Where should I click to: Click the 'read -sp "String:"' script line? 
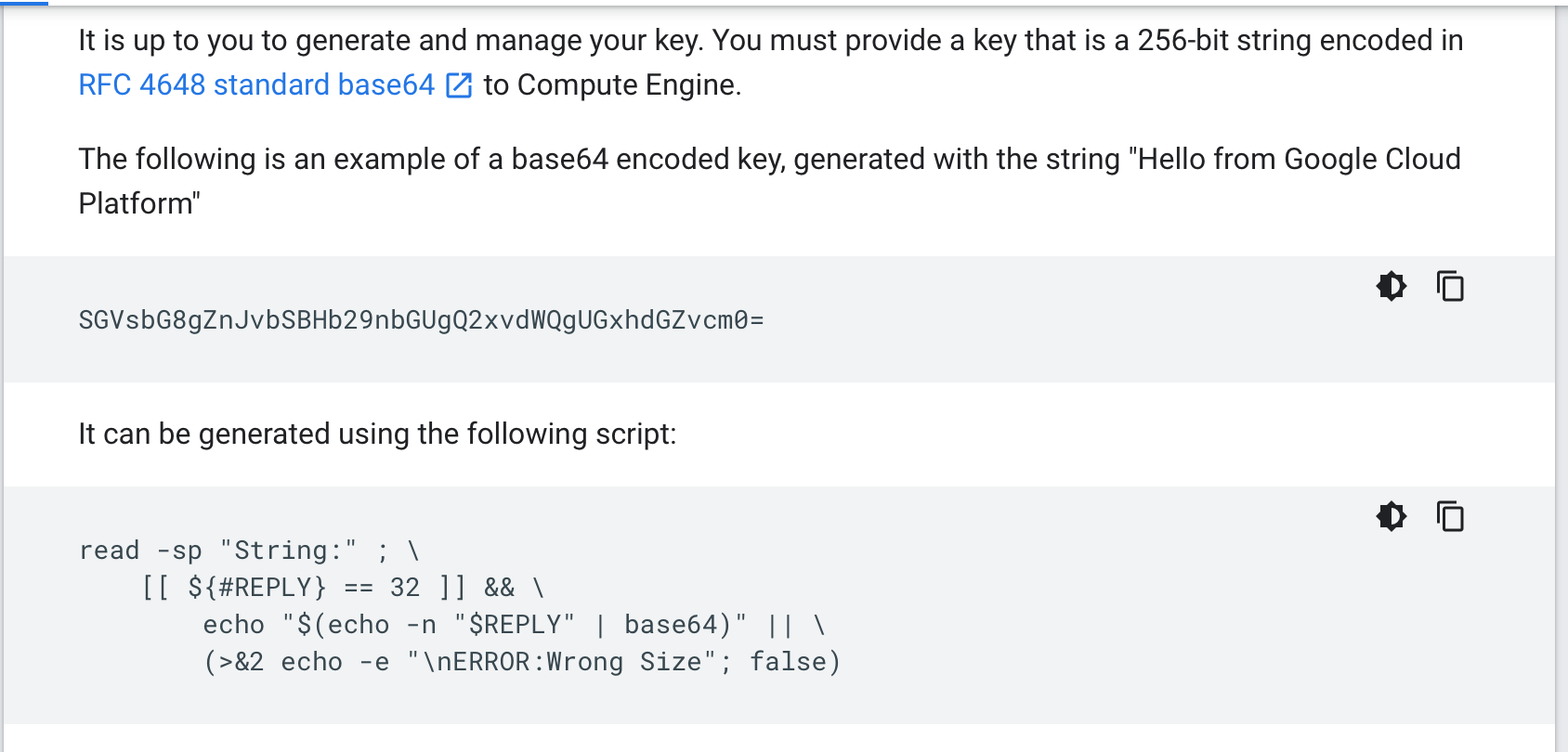pos(250,551)
